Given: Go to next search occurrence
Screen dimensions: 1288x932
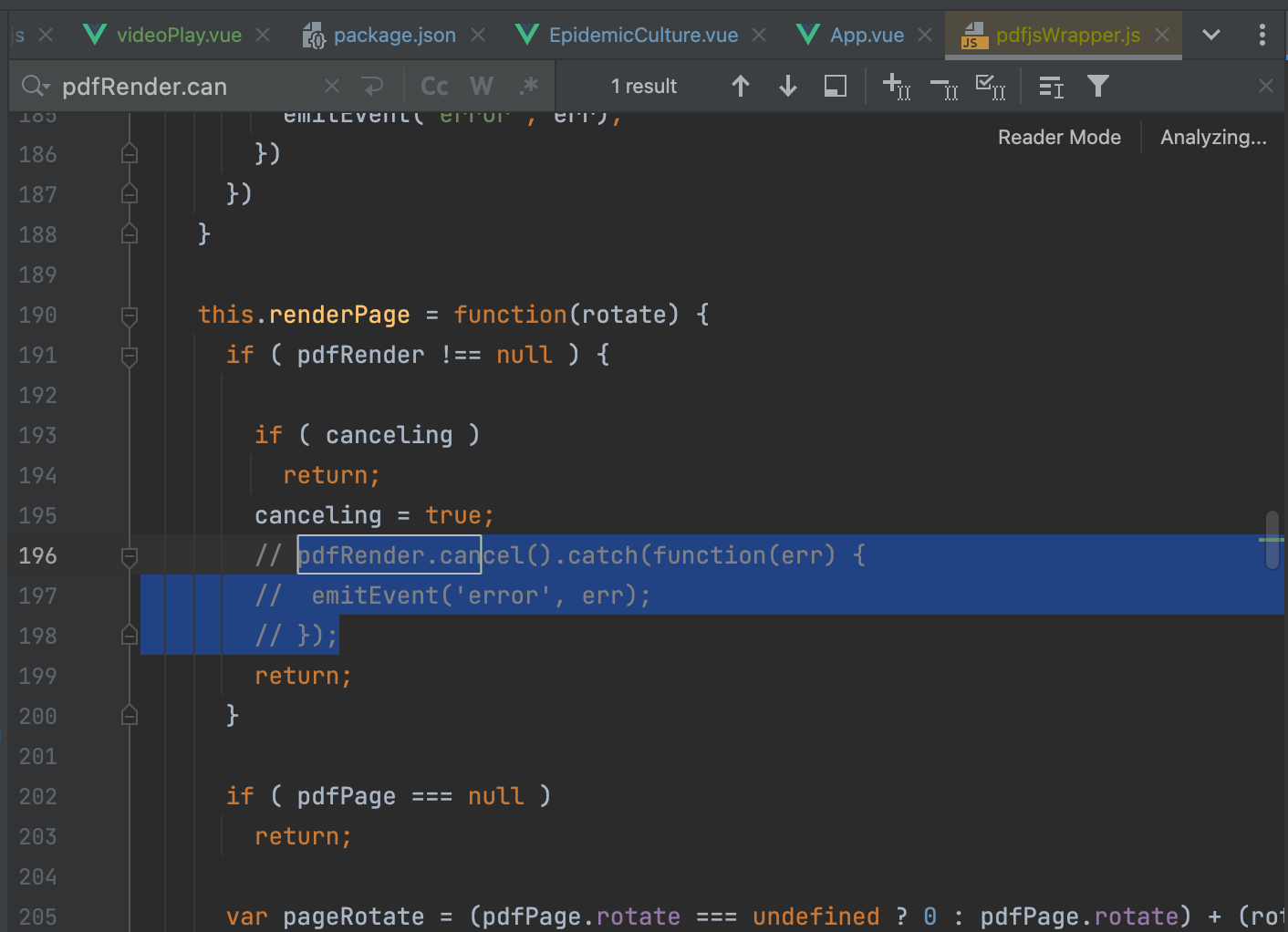Looking at the screenshot, I should pyautogui.click(x=788, y=87).
